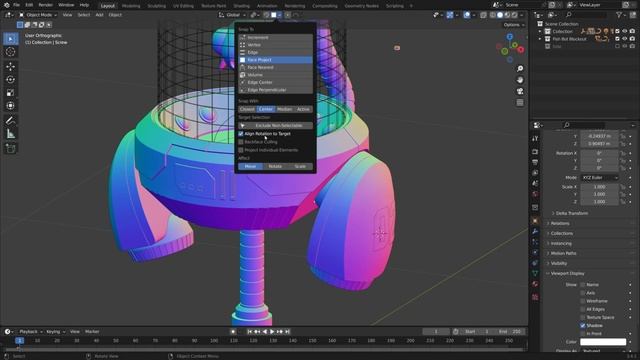Enable Scale in snap Affect options
The image size is (640, 360).
[300, 167]
